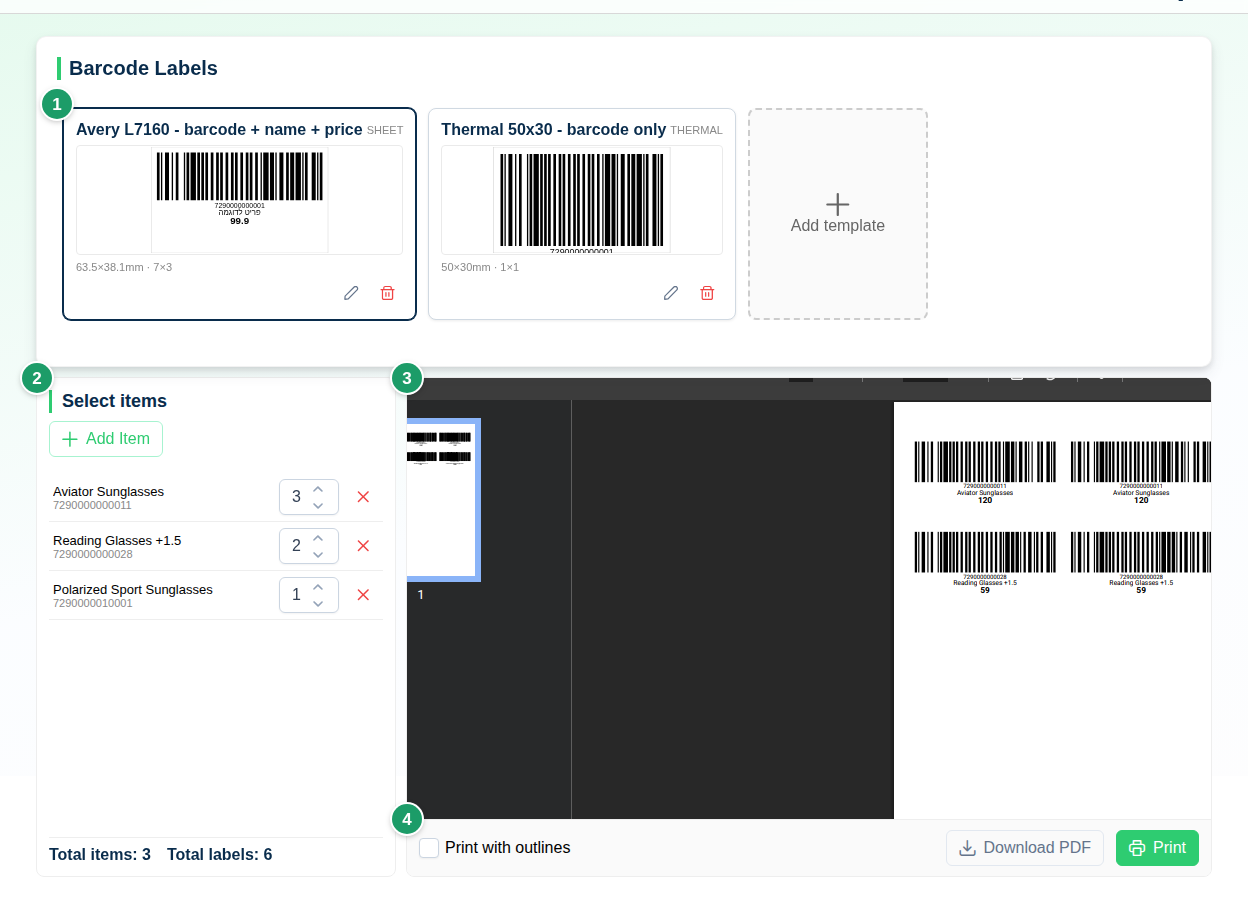1248x914 pixels.
Task: Click the Barcode Labels heading
Action: click(x=143, y=68)
